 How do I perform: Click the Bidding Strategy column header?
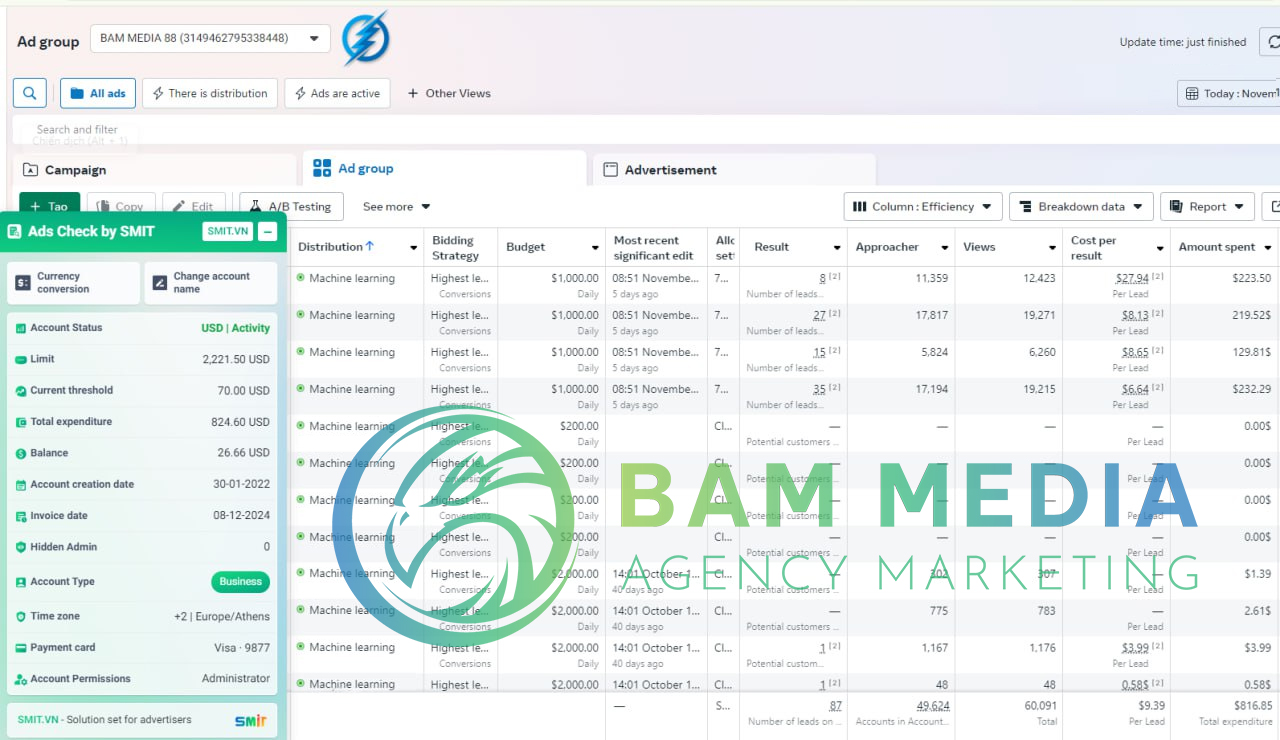455,248
